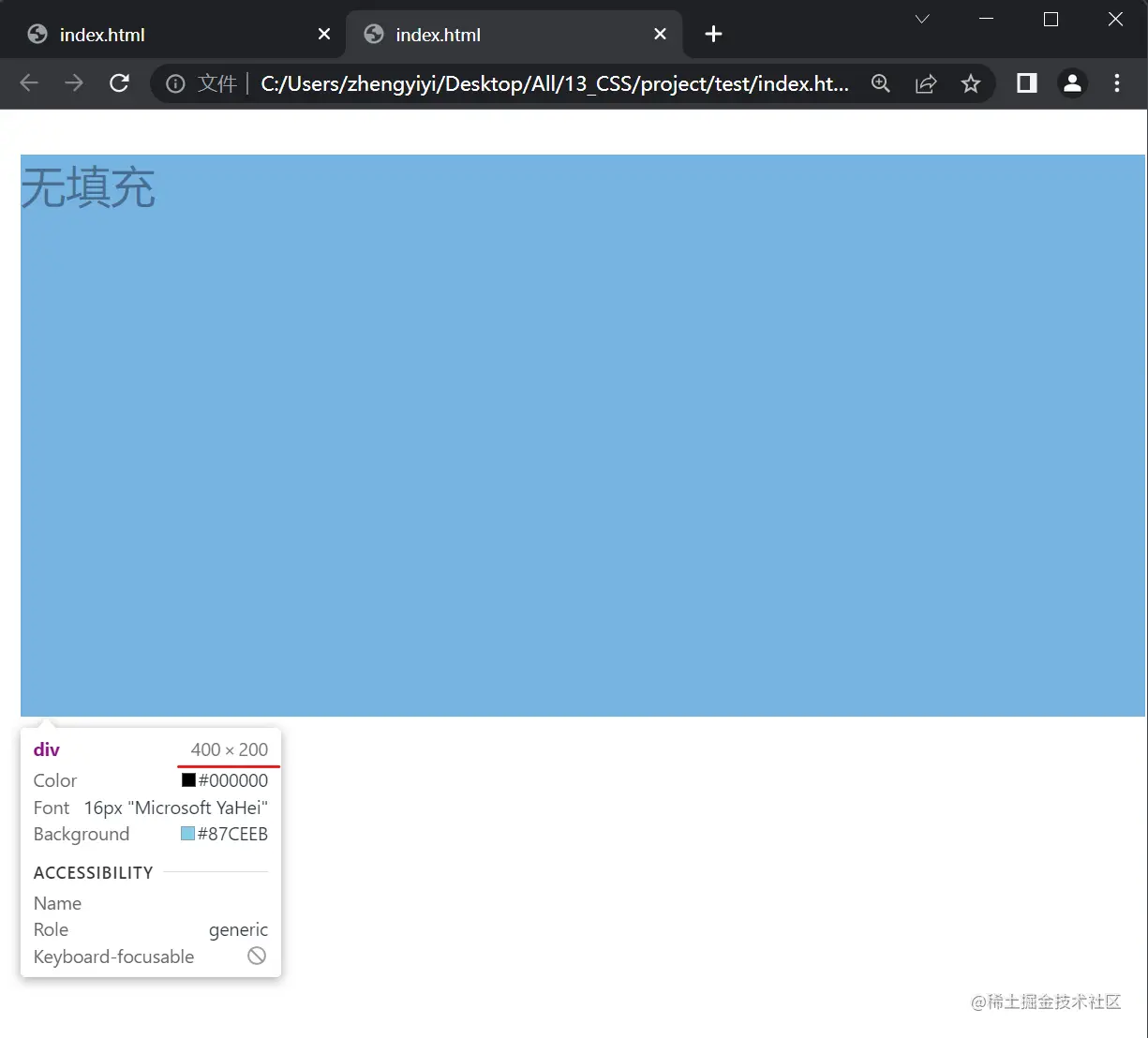Screen dimensions: 1148x1038
Task: Open the zoom magnifier icon in address bar
Action: [881, 83]
